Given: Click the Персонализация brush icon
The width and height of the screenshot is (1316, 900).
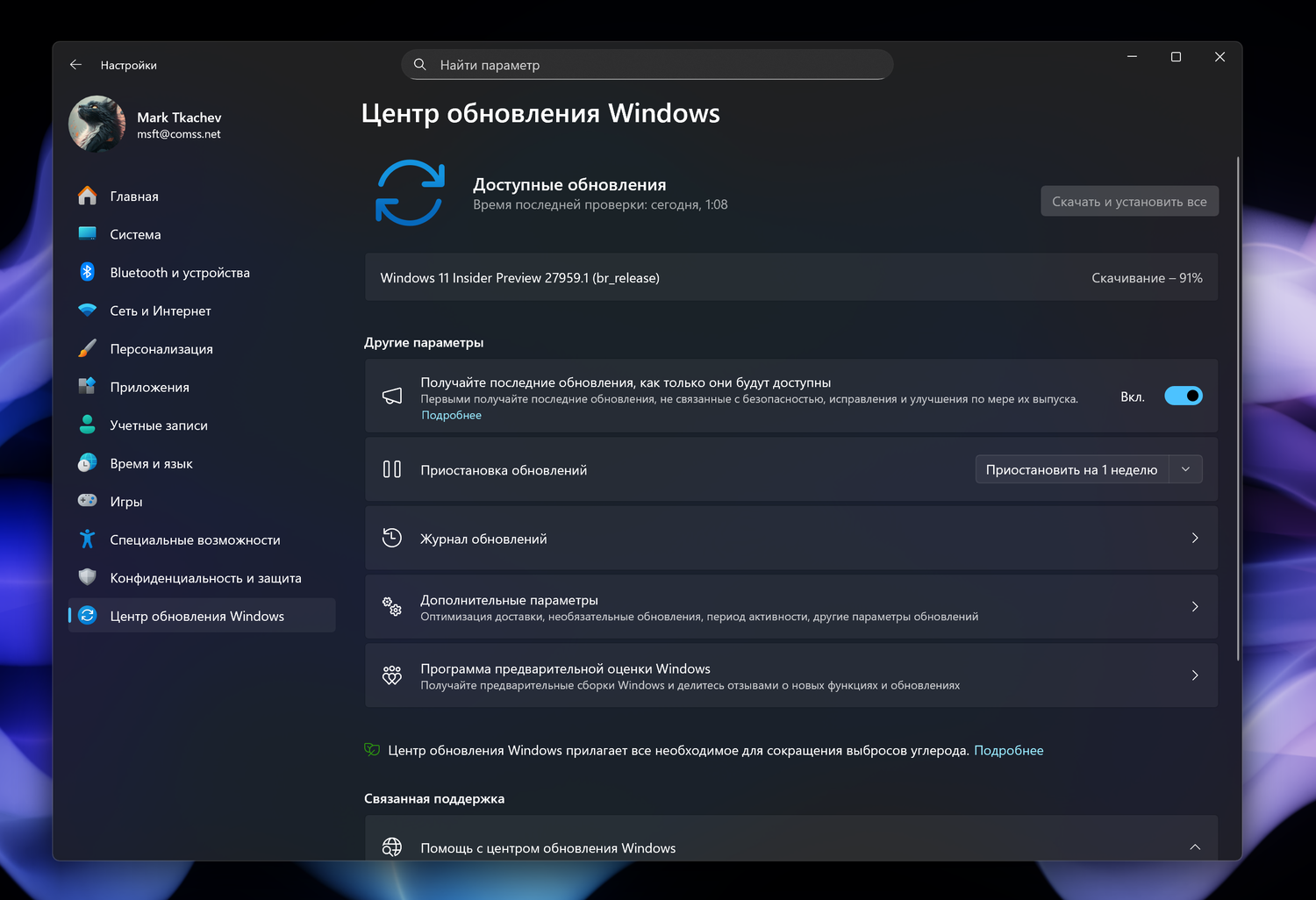Looking at the screenshot, I should pyautogui.click(x=87, y=348).
